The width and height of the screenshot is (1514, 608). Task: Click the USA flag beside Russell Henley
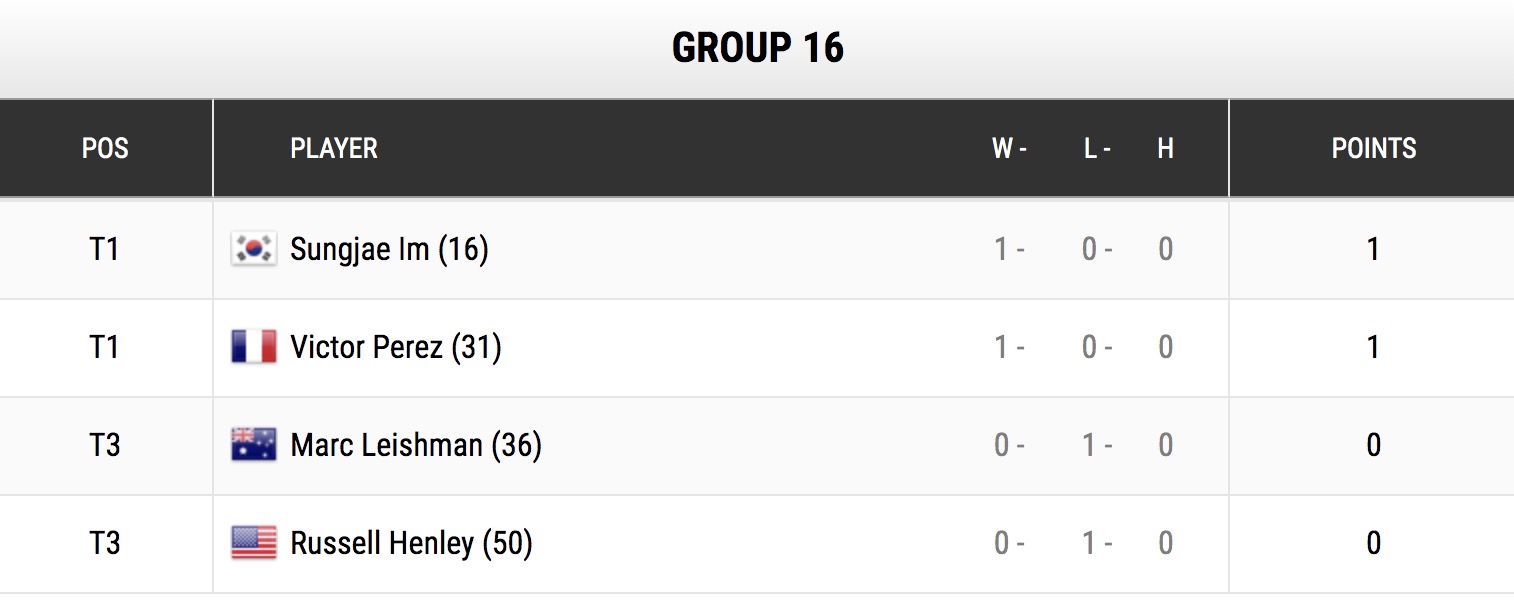254,543
